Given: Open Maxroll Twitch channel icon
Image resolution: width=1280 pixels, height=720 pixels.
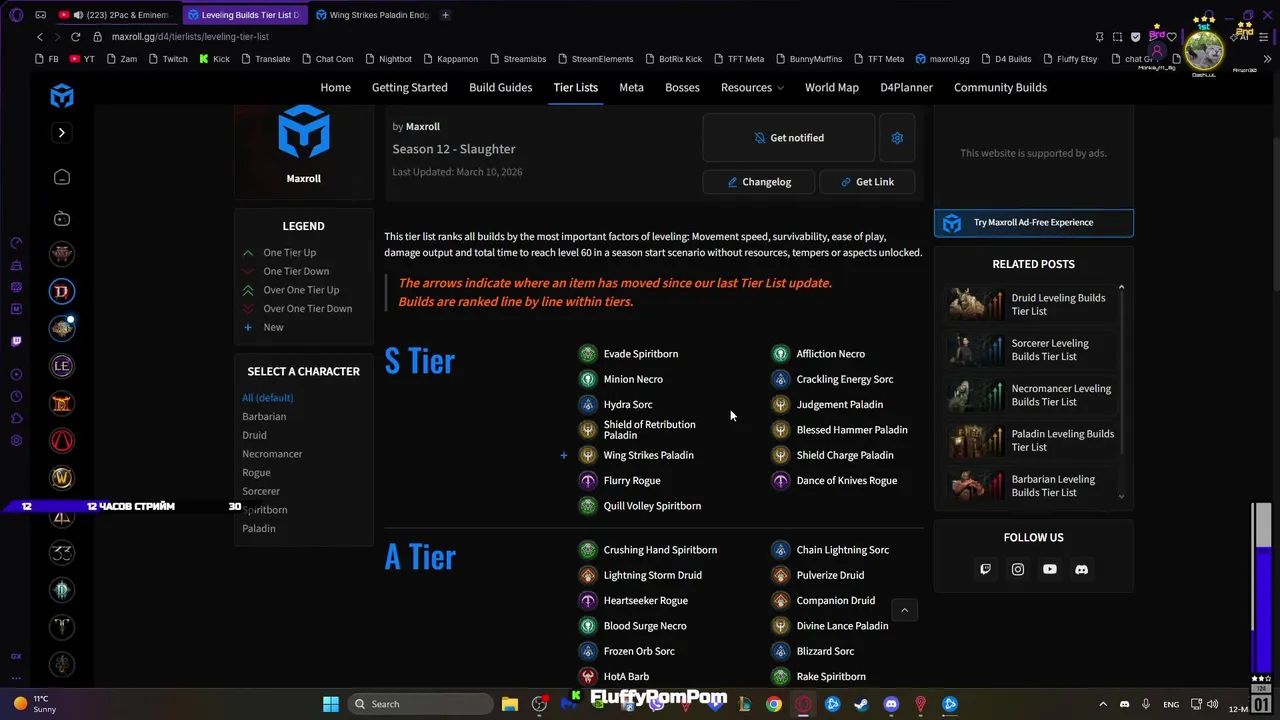Looking at the screenshot, I should pos(985,569).
